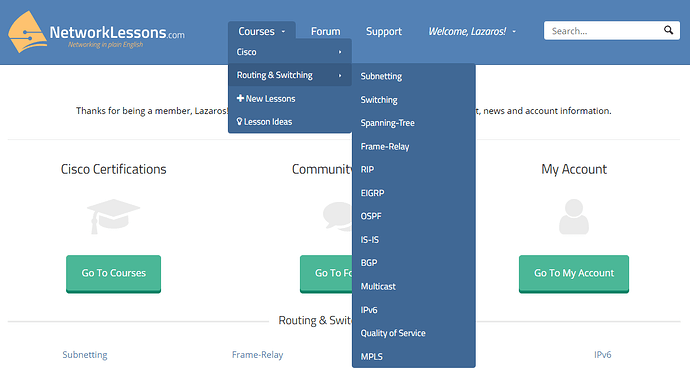Screen dimensions: 690x374
Task: Select Cisco in the Courses menu
Action: click(x=290, y=52)
